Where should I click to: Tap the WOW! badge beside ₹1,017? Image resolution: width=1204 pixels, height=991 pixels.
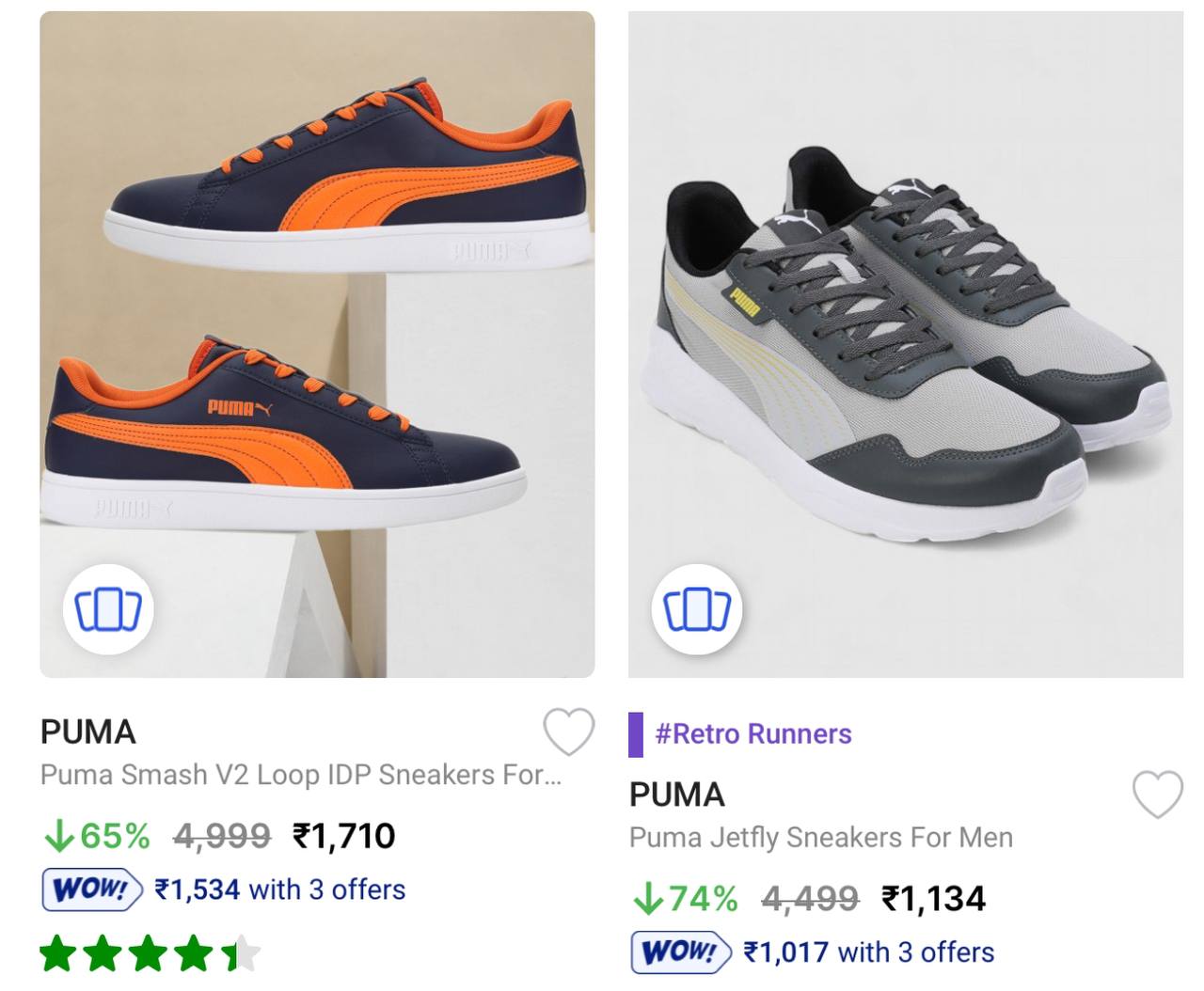pyautogui.click(x=680, y=952)
